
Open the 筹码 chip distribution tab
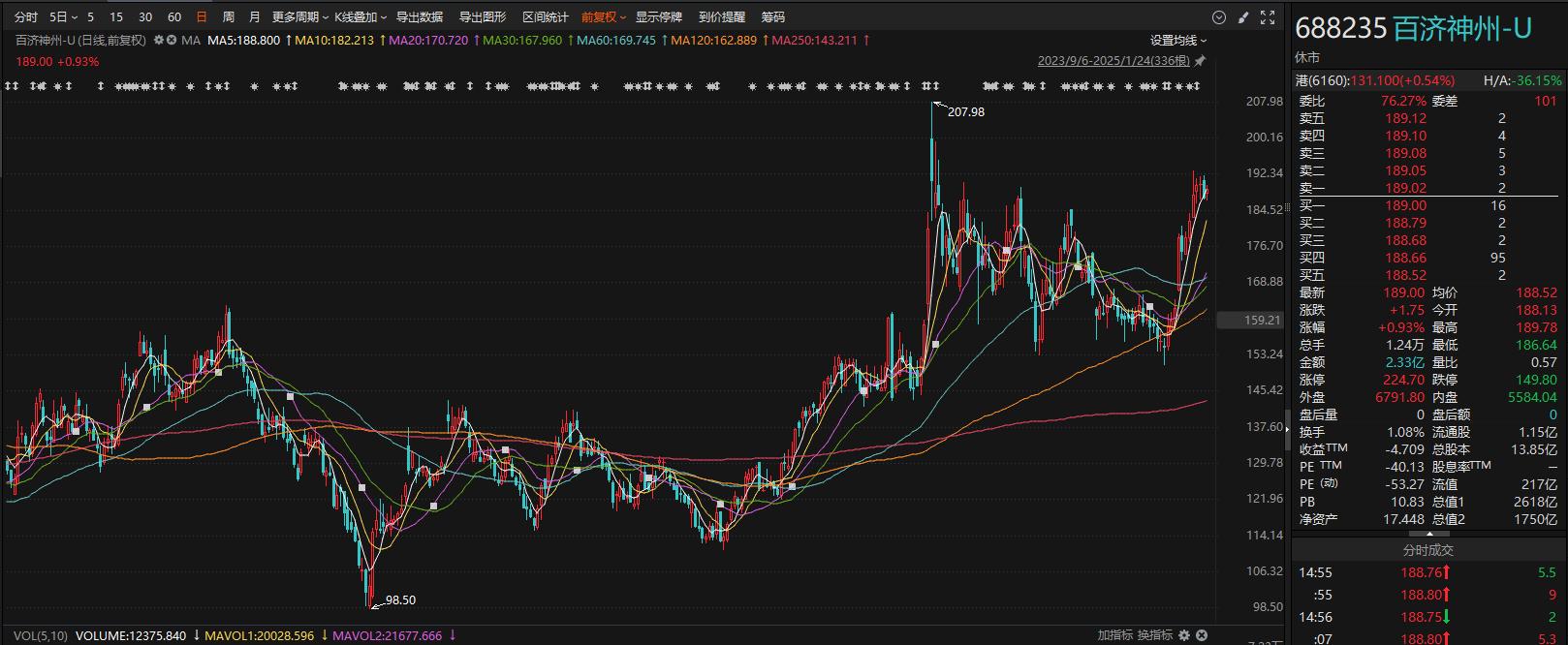(x=772, y=17)
